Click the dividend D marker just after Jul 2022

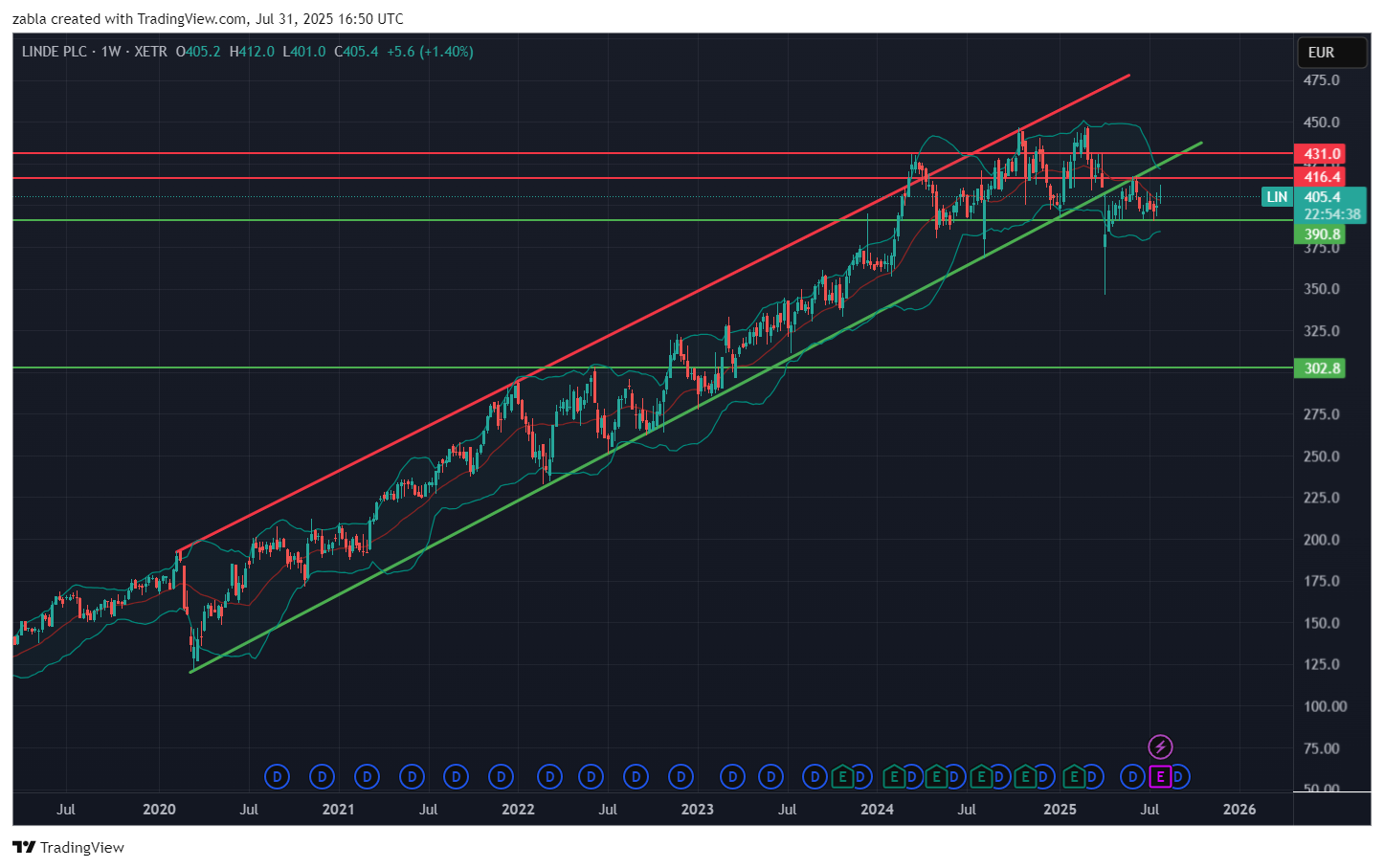point(636,777)
